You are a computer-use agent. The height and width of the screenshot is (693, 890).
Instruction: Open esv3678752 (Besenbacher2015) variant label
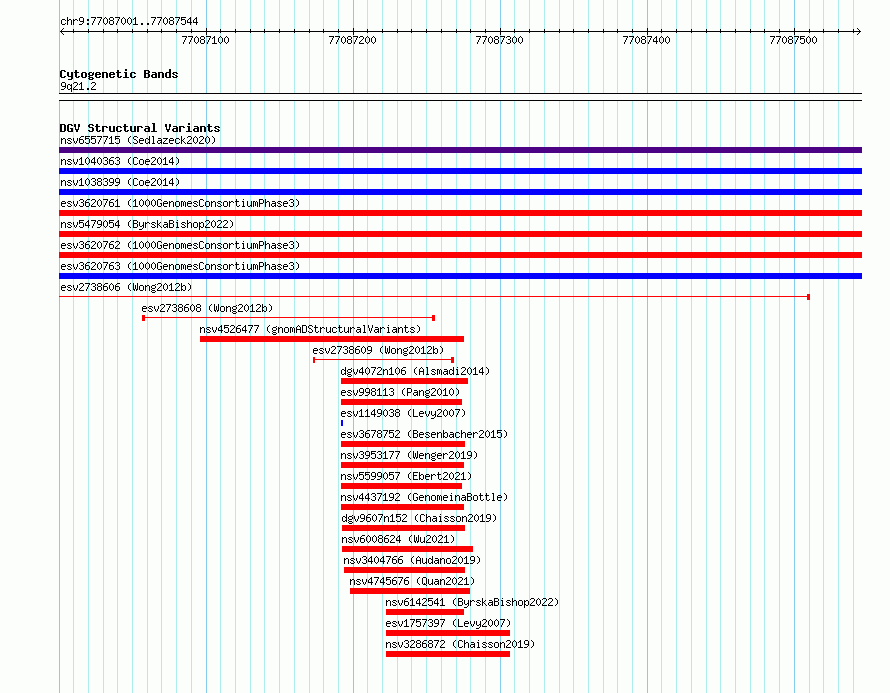tap(424, 434)
